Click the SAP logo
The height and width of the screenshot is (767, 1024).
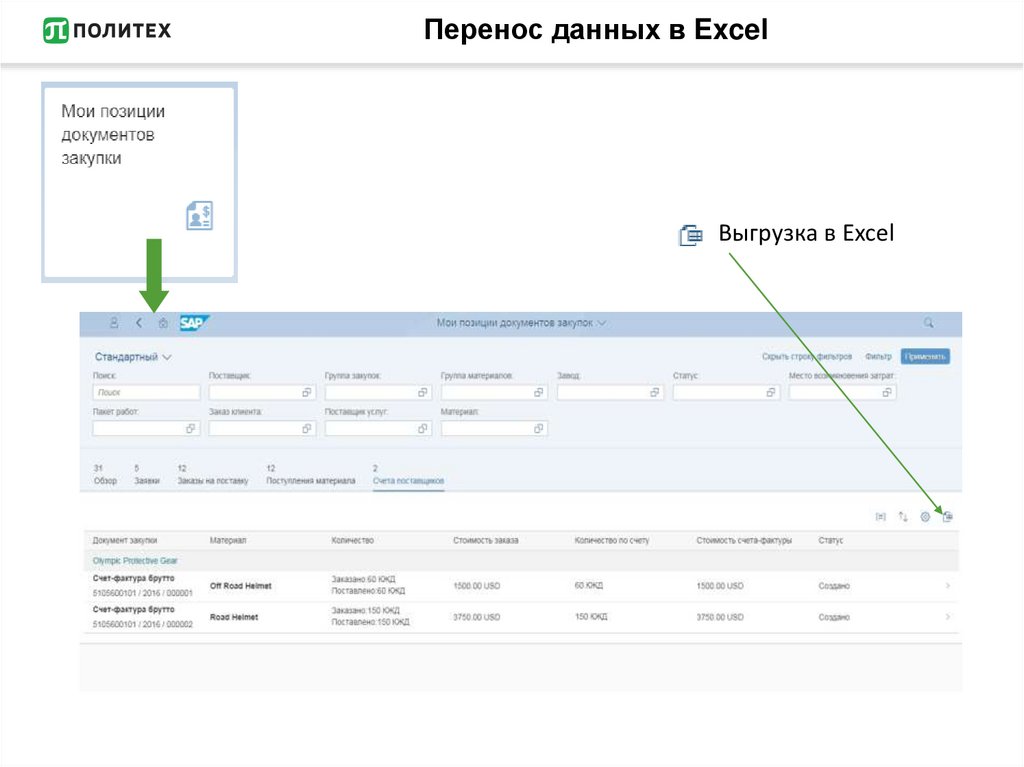point(194,323)
